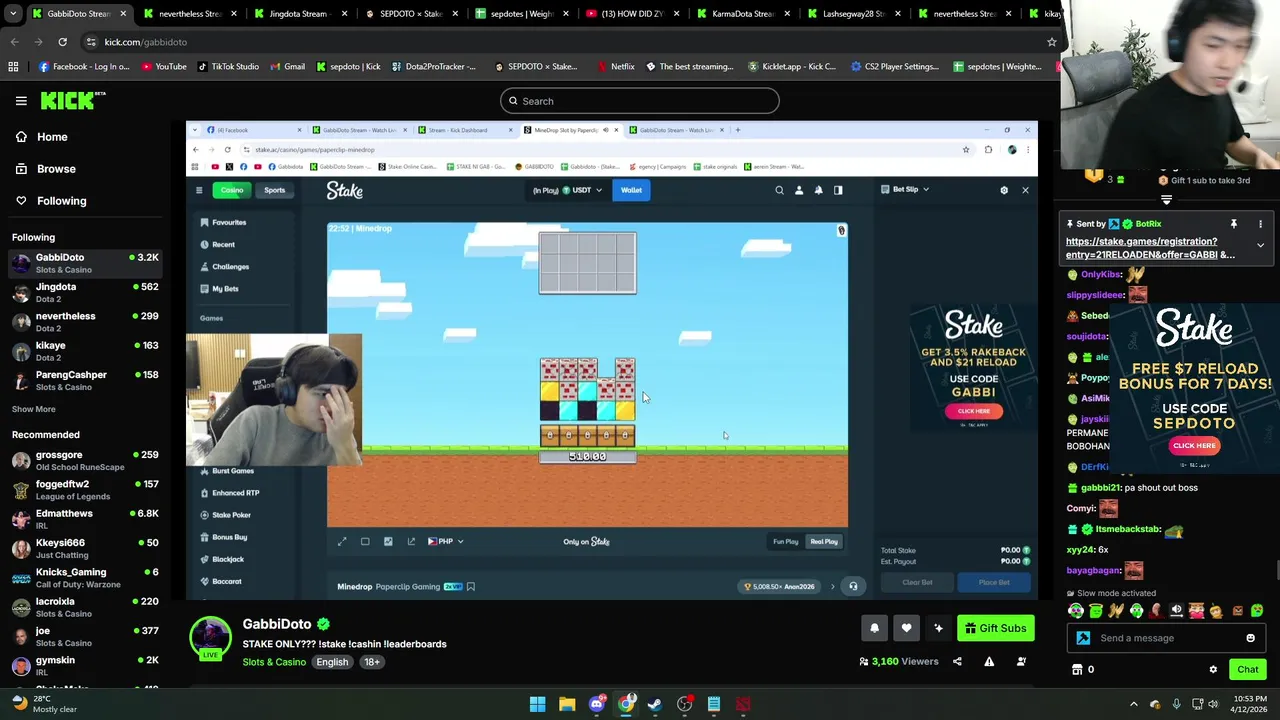This screenshot has height=720, width=1280.
Task: Click the Kick logo
Action: [x=73, y=101]
